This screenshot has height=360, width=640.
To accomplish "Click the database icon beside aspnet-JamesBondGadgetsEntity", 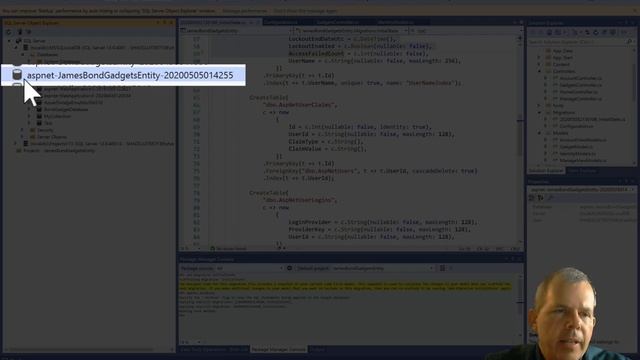I will click(17, 75).
